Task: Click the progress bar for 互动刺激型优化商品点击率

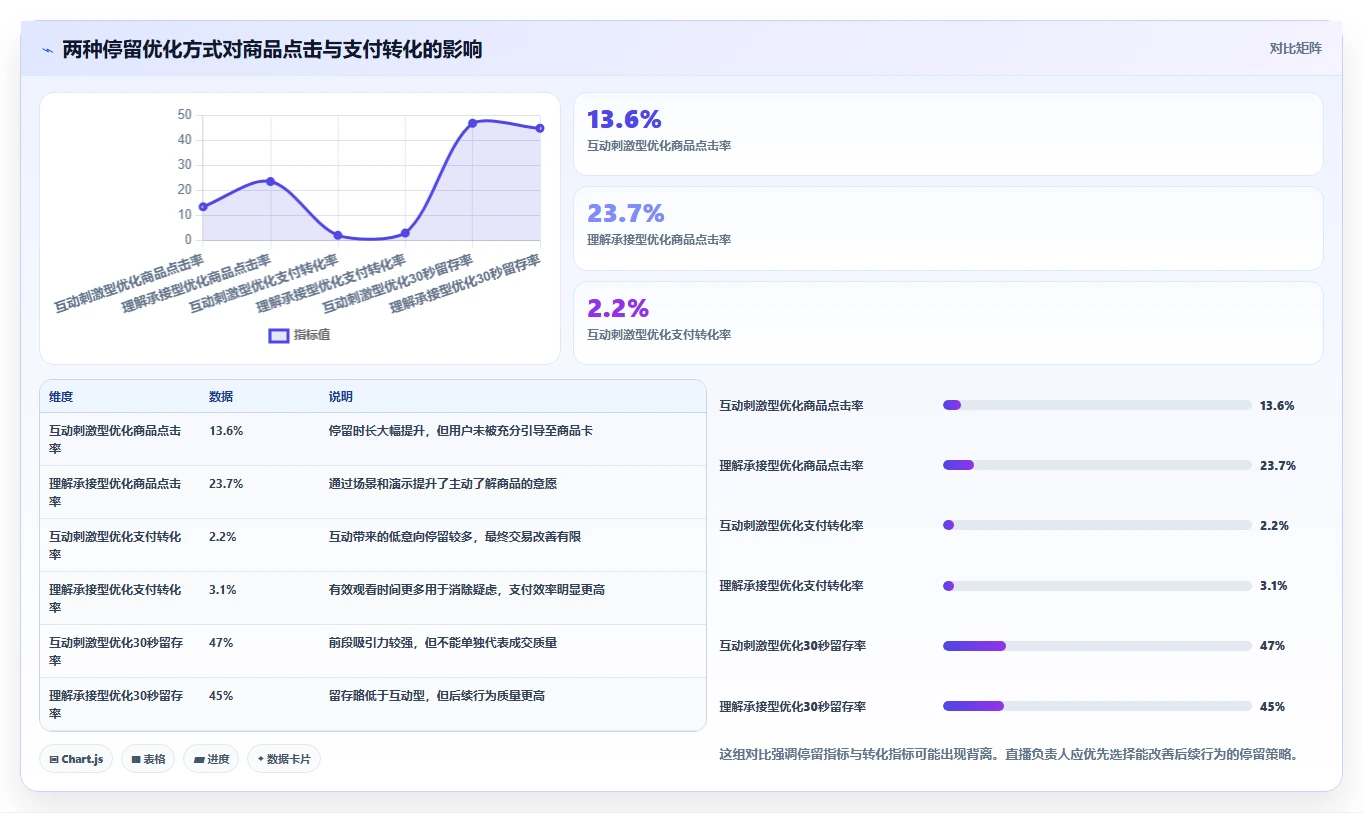Action: (x=1097, y=405)
